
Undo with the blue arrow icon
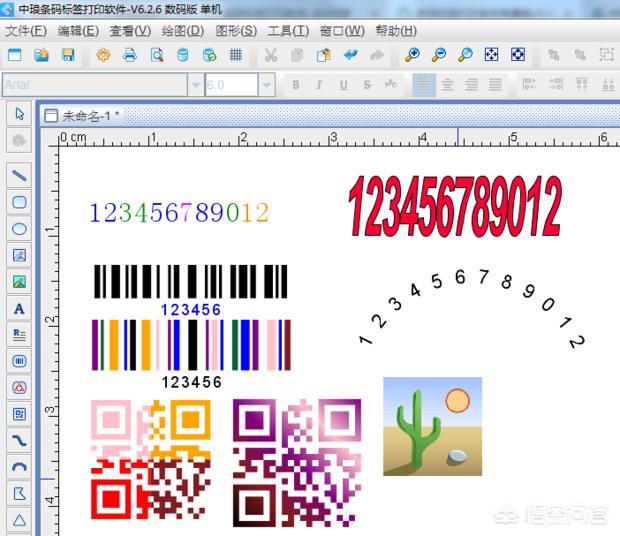350,55
